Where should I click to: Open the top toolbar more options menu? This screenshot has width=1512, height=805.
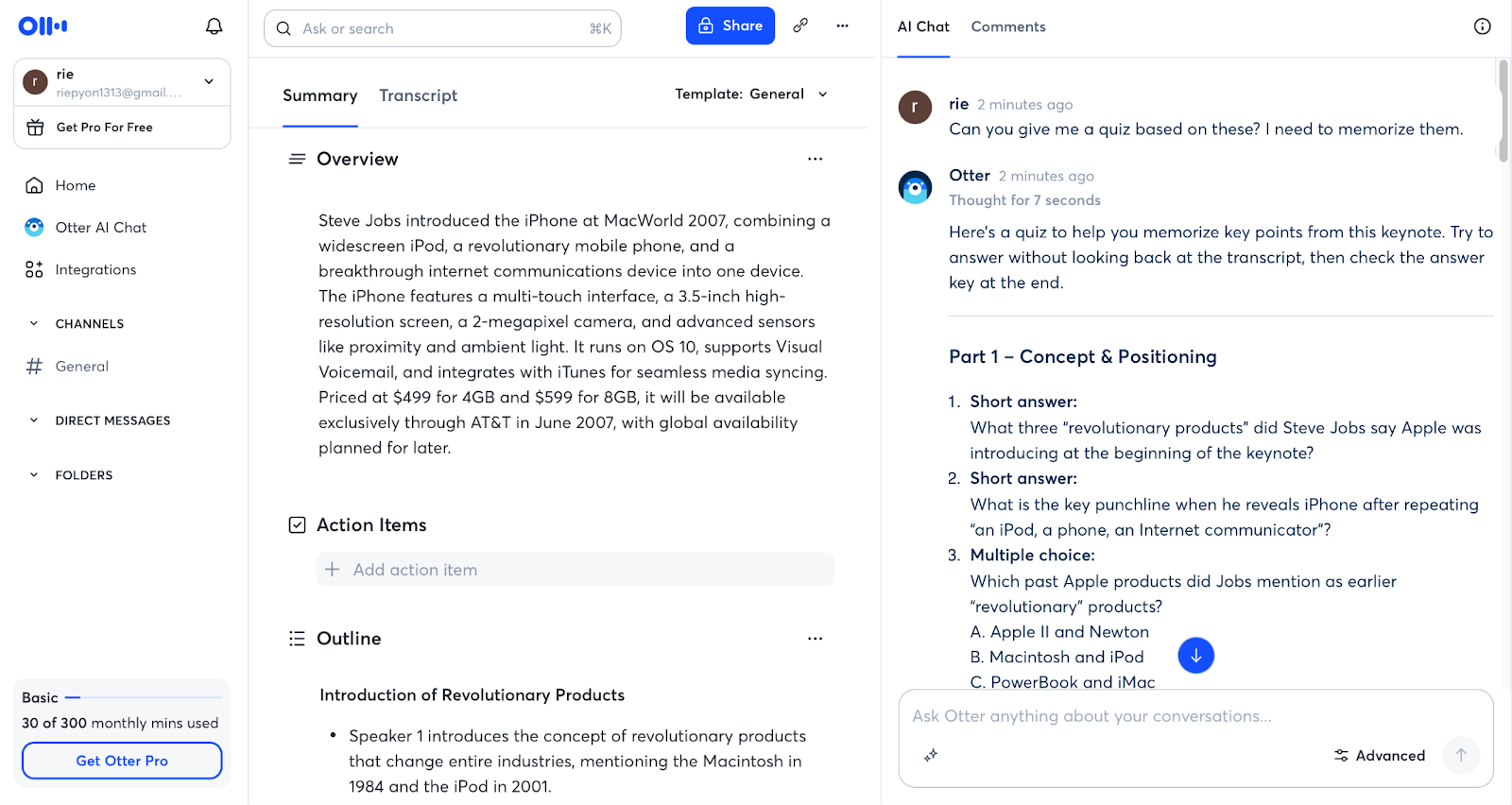[x=843, y=26]
